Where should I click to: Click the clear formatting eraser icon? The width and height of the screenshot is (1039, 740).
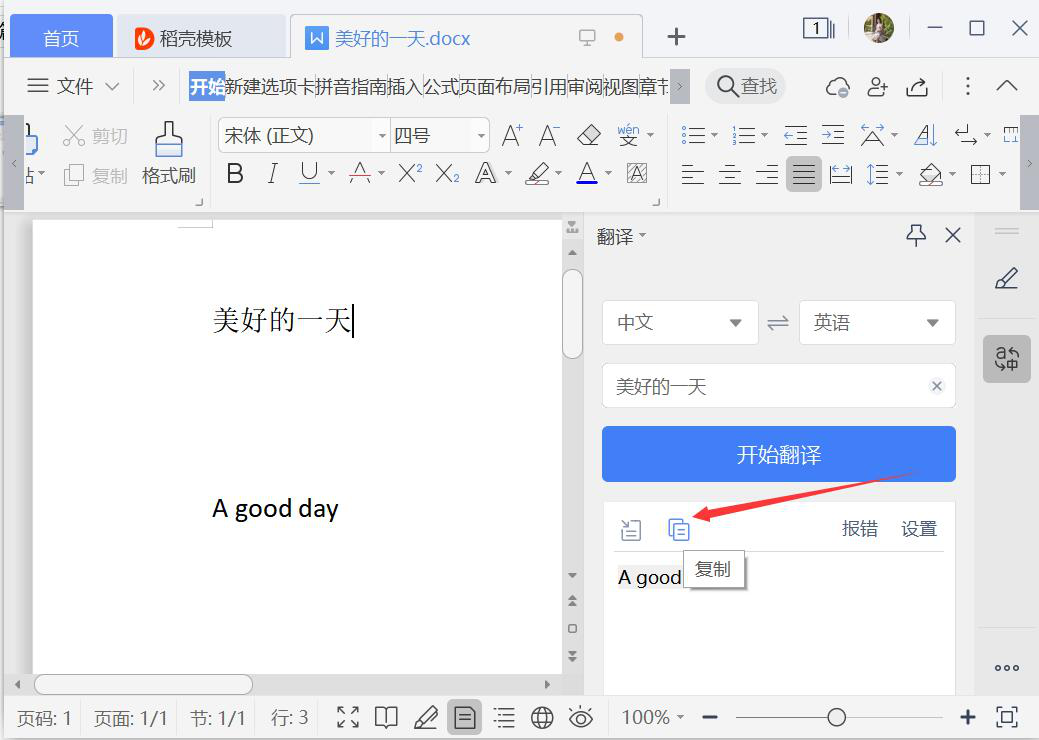tap(589, 135)
